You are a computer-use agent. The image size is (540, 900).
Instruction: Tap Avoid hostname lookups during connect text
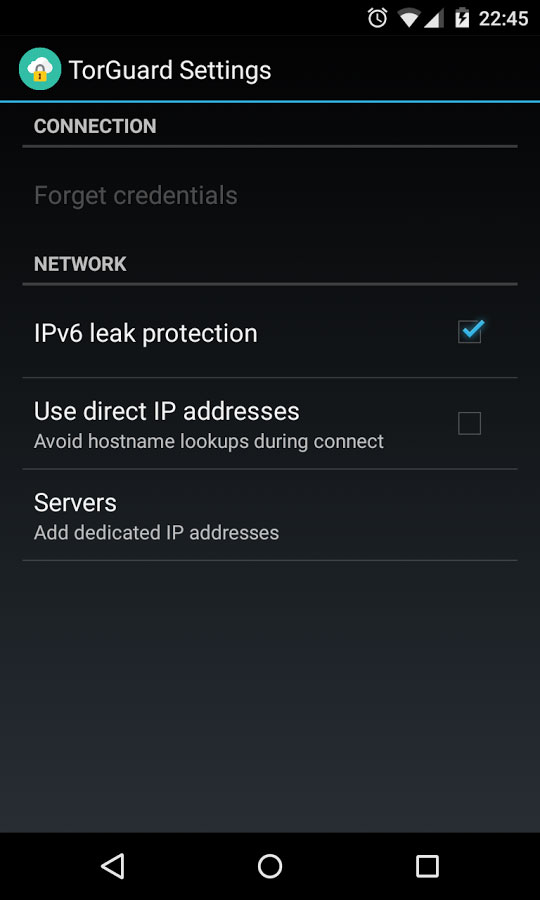pyautogui.click(x=209, y=441)
